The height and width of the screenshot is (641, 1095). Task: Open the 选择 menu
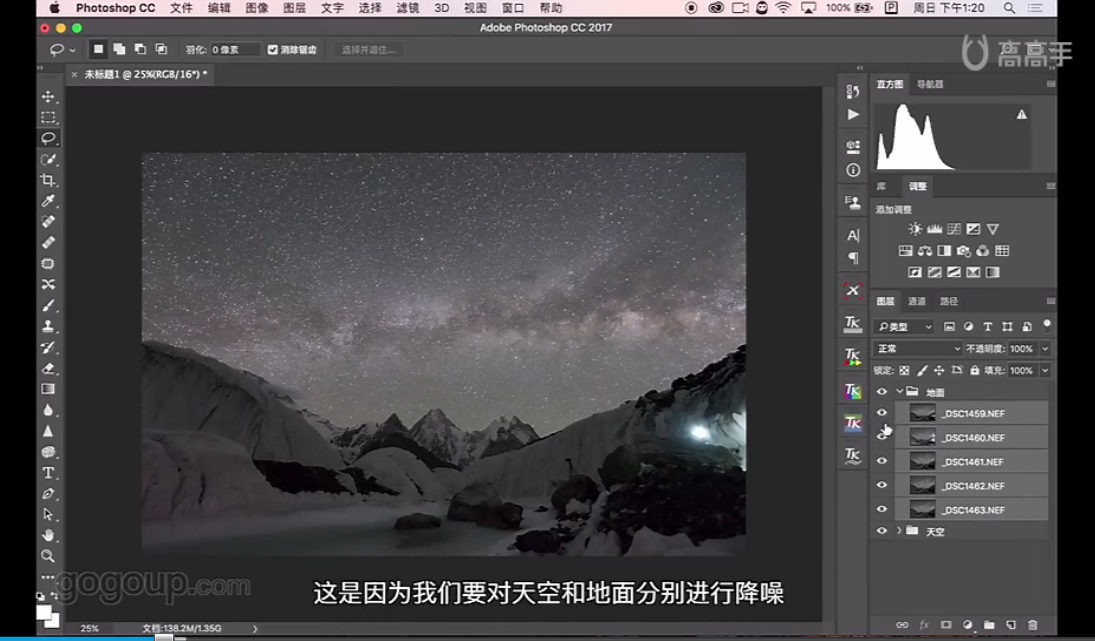coord(369,8)
